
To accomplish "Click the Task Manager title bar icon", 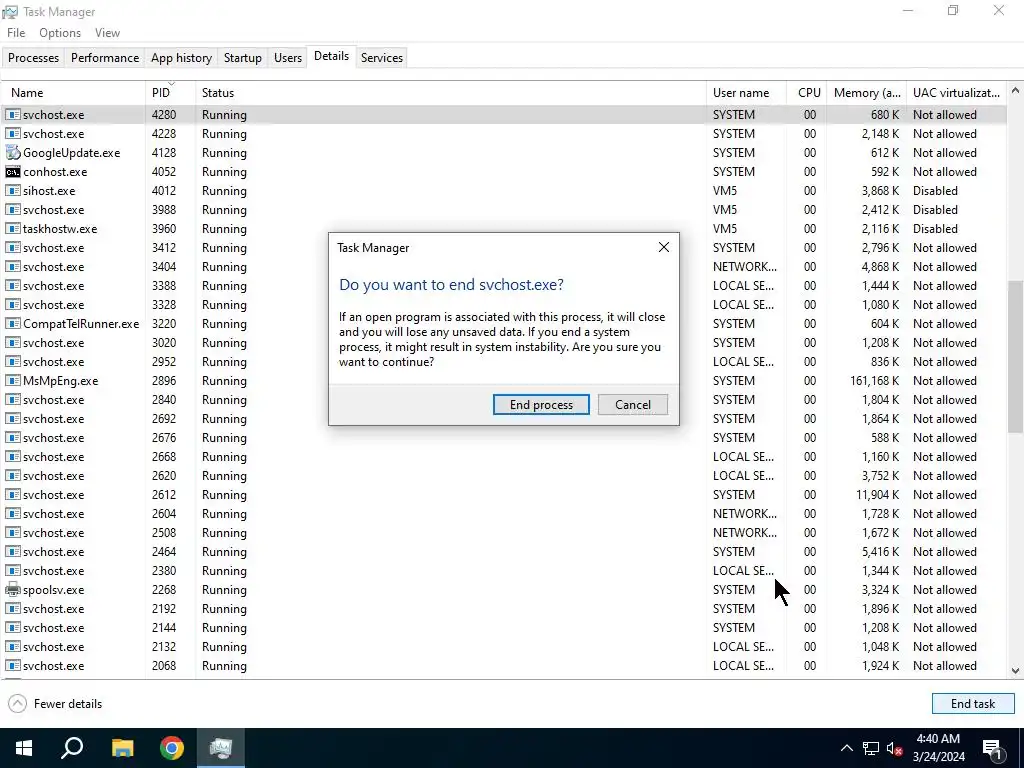I will click(x=10, y=12).
